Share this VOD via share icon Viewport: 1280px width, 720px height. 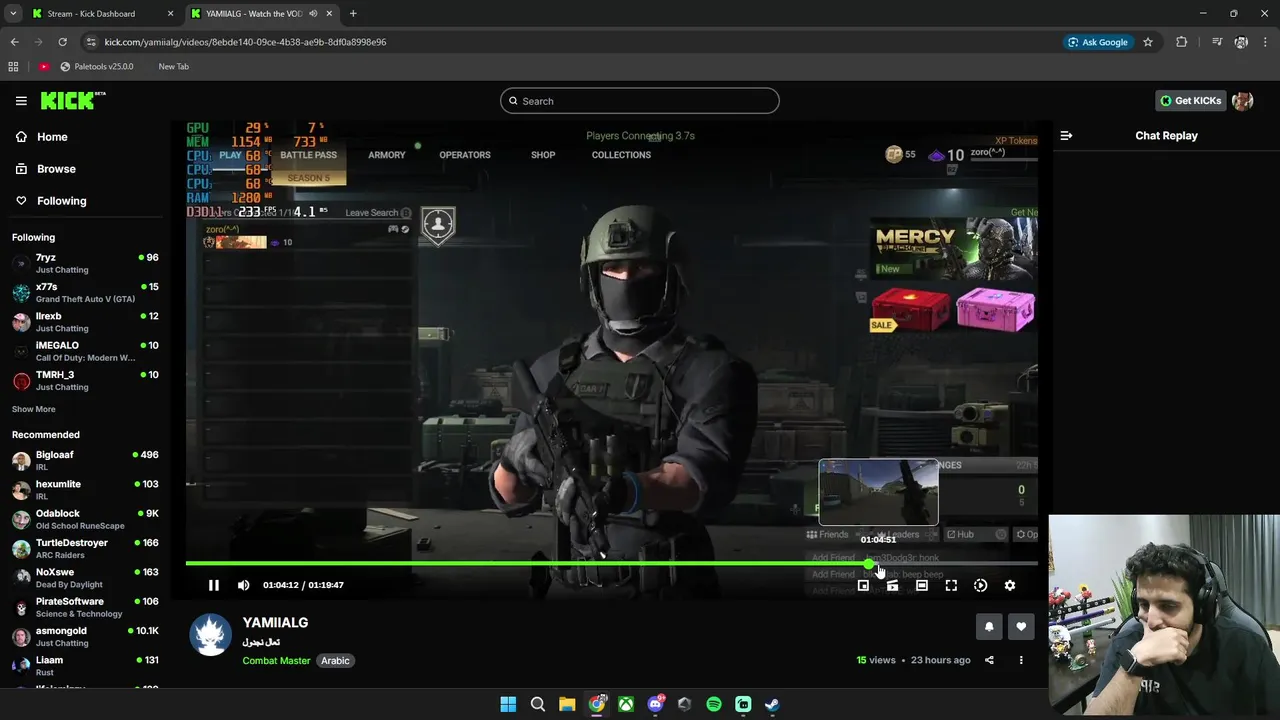989,660
